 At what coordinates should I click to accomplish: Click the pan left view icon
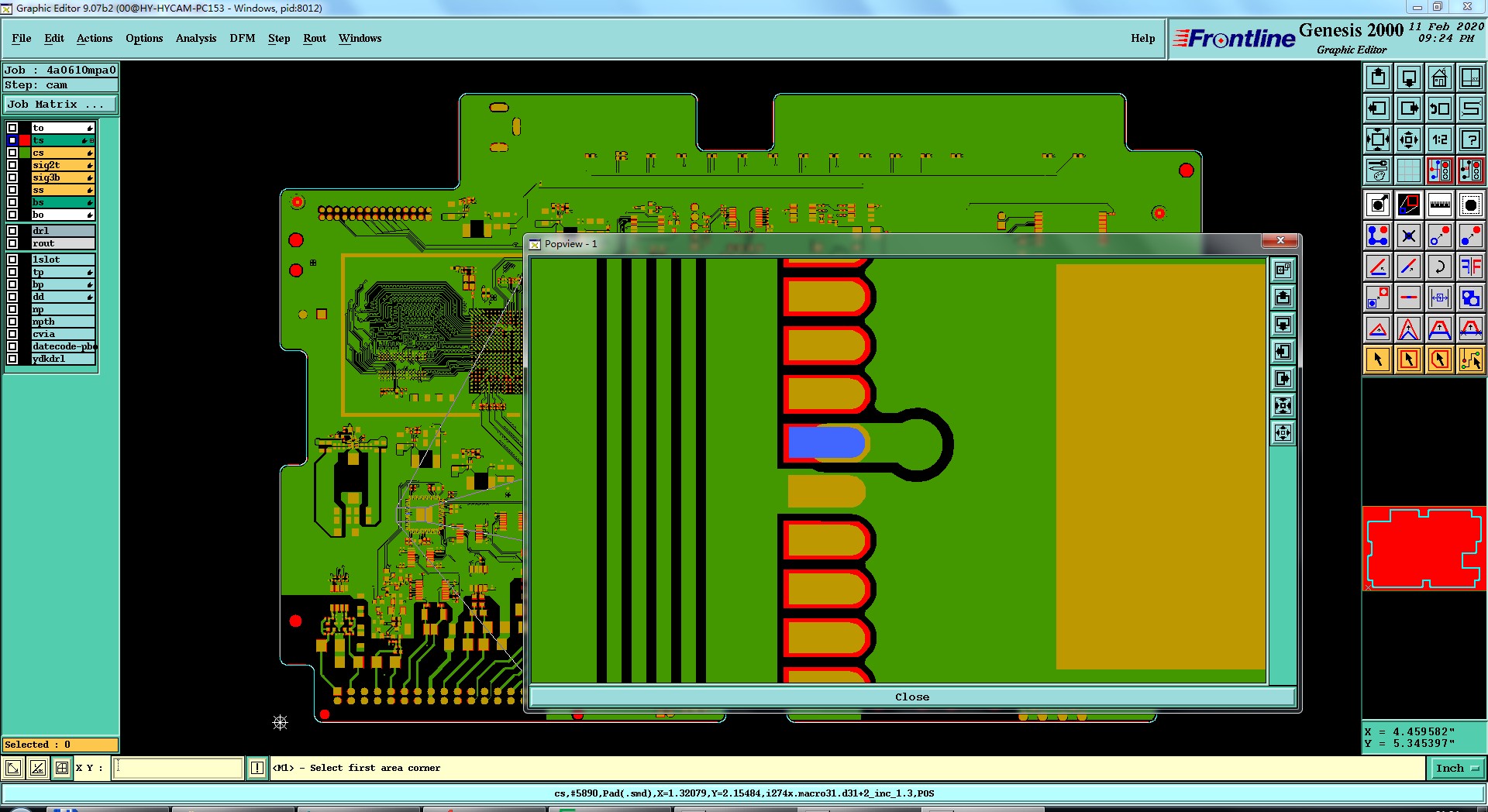tap(1378, 108)
